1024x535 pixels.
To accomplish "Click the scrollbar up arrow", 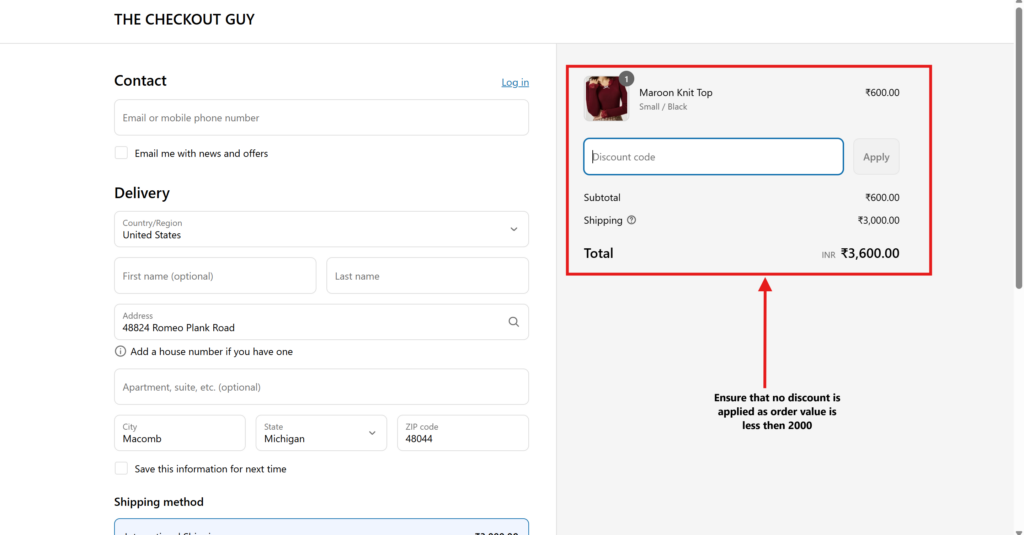I will pyautogui.click(x=1018, y=5).
